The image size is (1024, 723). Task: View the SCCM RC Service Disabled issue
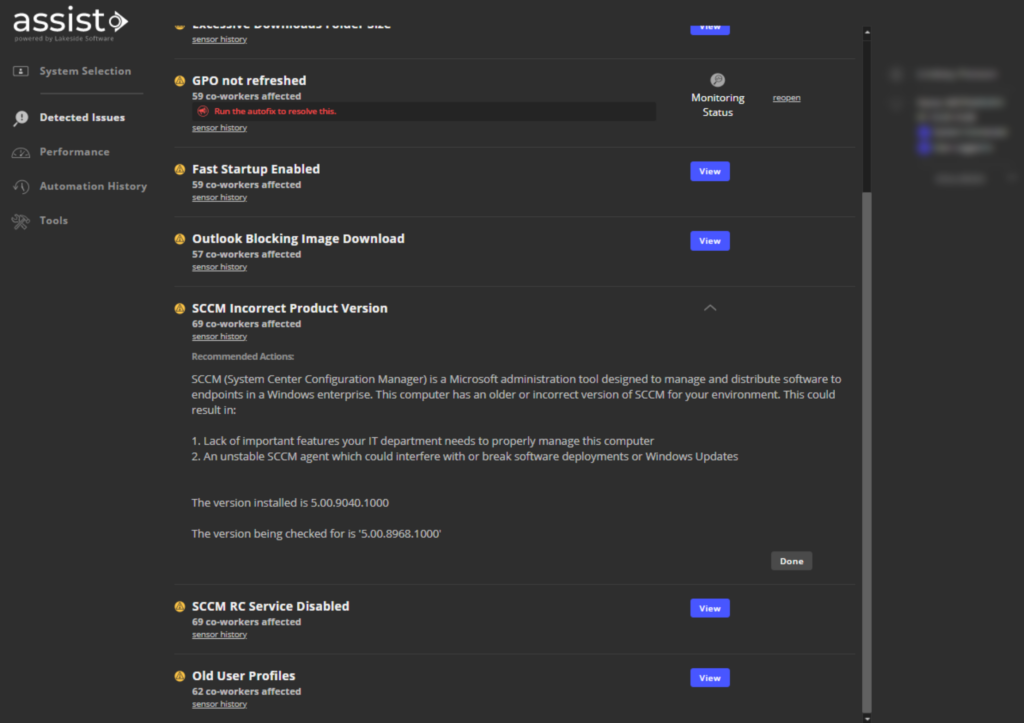[710, 609]
